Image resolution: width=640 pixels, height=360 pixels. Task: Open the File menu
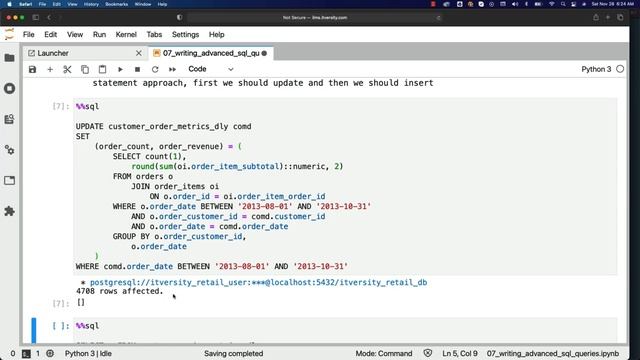[29, 35]
